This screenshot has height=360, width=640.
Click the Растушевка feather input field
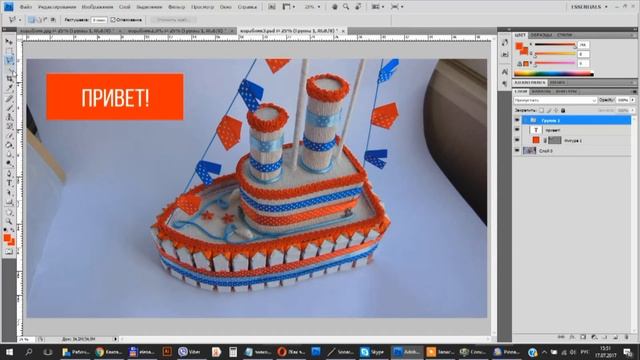tap(99, 20)
